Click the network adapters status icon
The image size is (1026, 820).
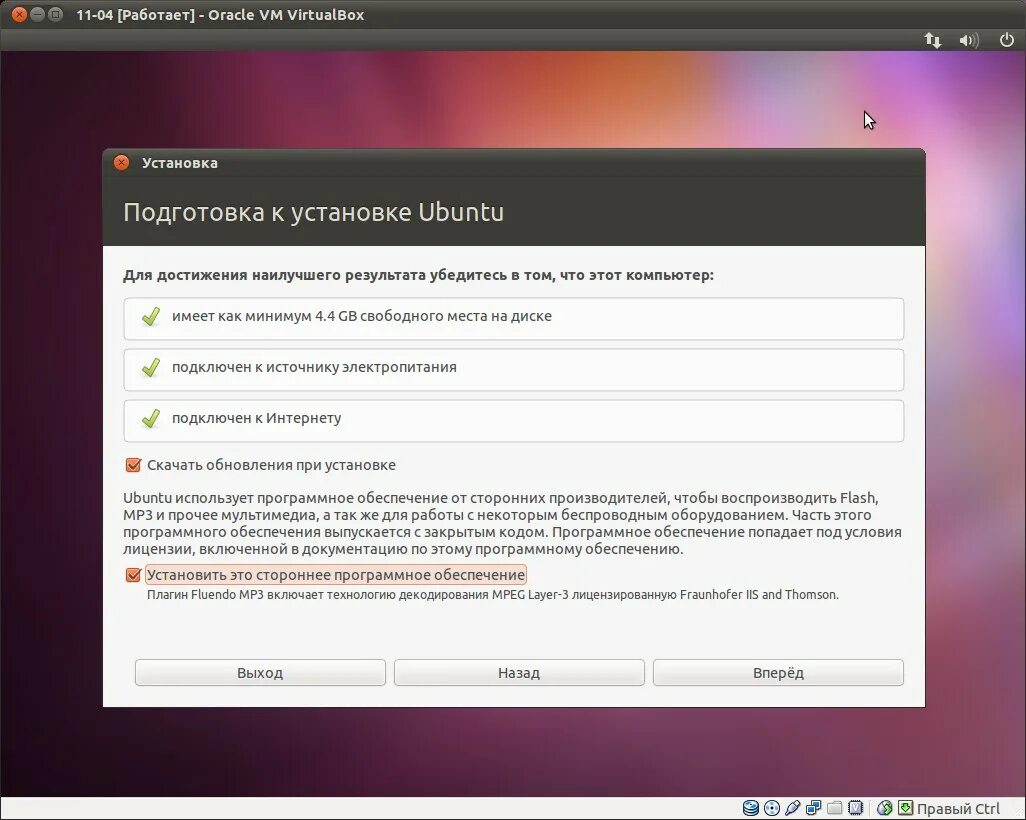813,808
